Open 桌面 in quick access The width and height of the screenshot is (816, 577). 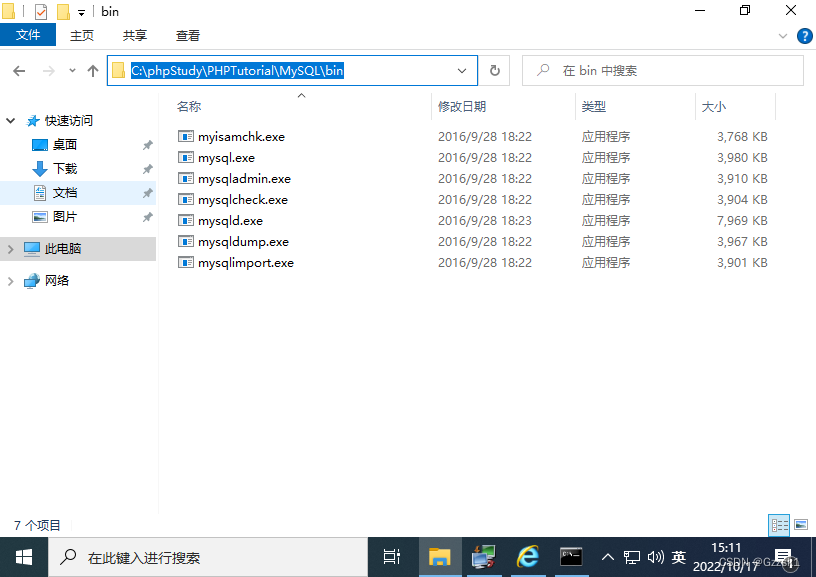(65, 145)
